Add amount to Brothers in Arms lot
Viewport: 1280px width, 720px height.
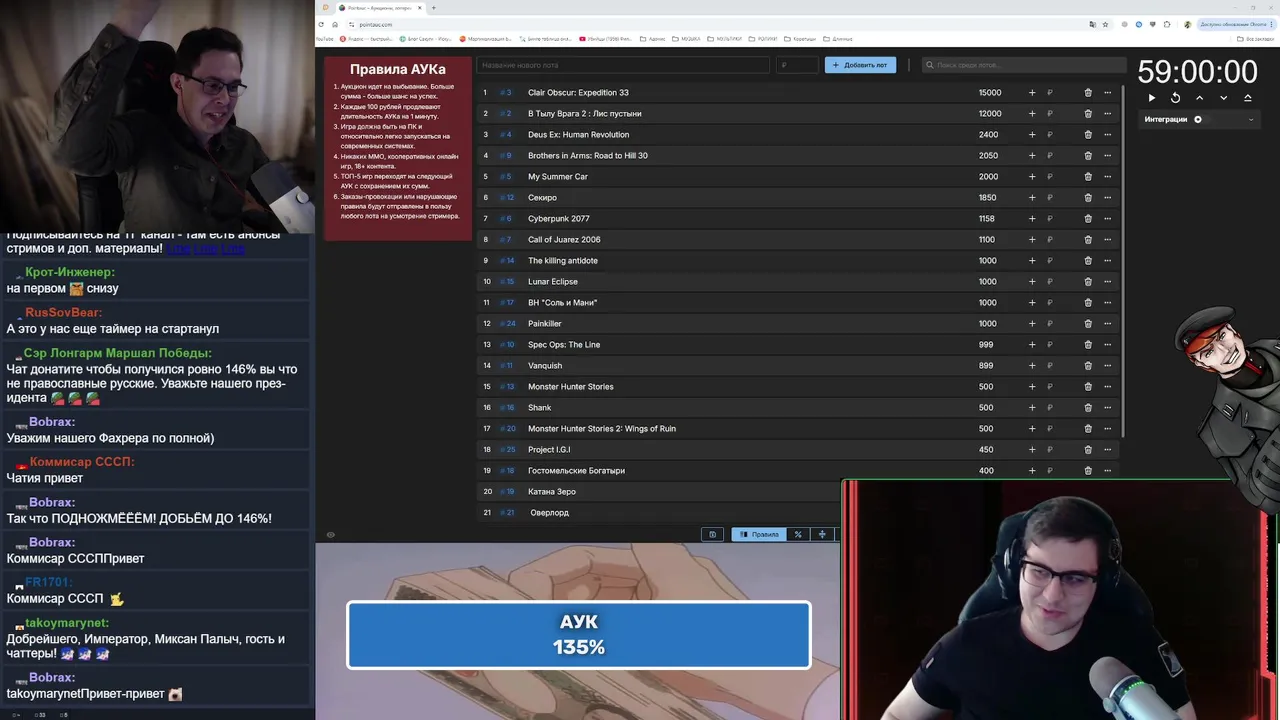coord(1032,156)
